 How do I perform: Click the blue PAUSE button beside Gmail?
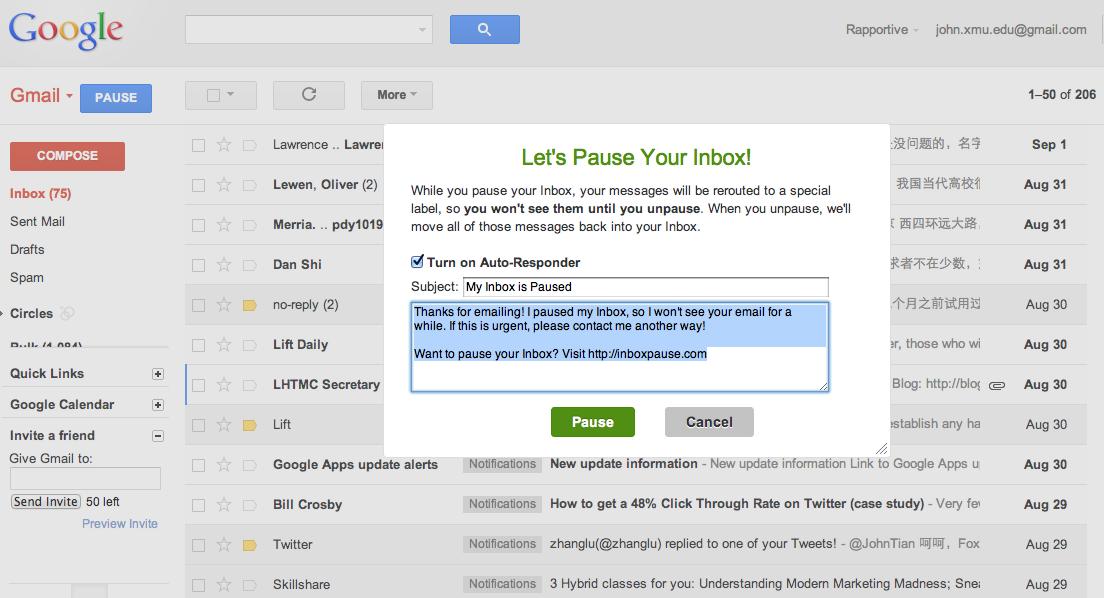[116, 98]
